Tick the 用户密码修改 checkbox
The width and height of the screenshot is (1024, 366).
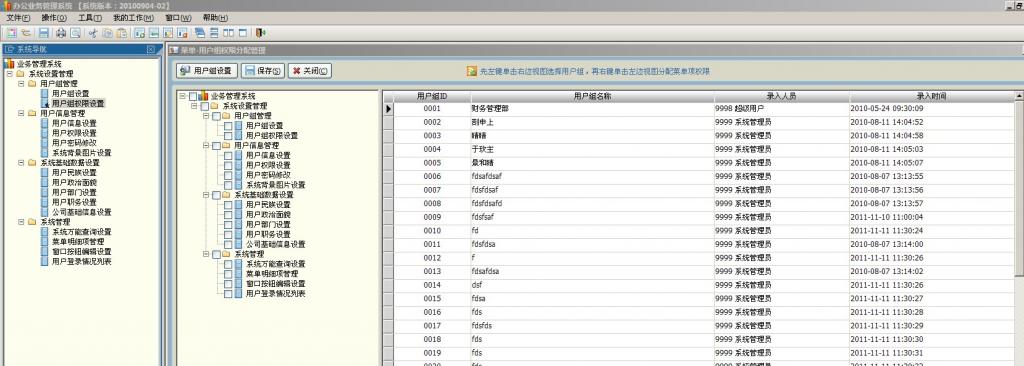click(x=228, y=175)
